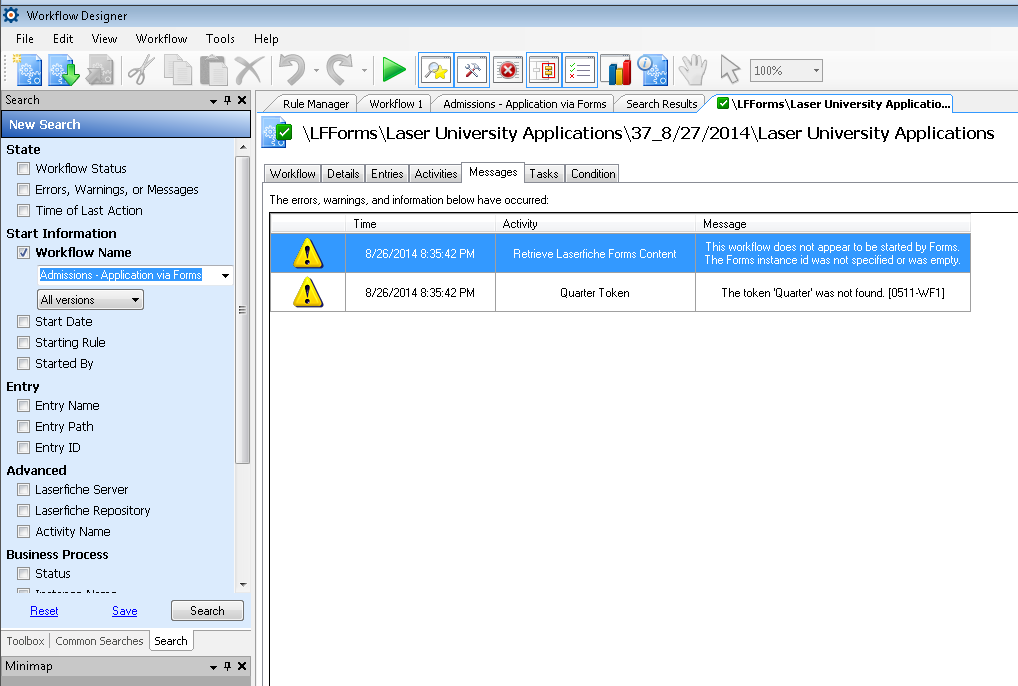1018x686 pixels.
Task: Click the Reset link
Action: 44,611
